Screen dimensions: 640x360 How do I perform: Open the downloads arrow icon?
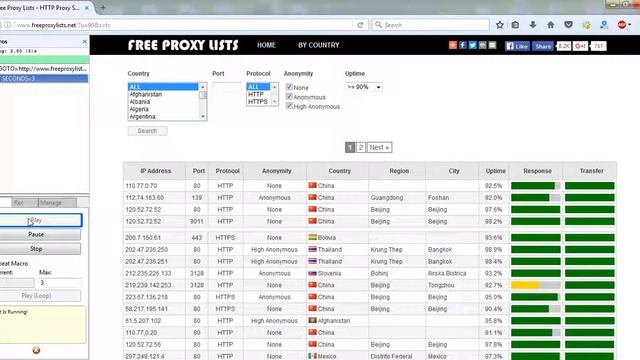click(x=533, y=25)
